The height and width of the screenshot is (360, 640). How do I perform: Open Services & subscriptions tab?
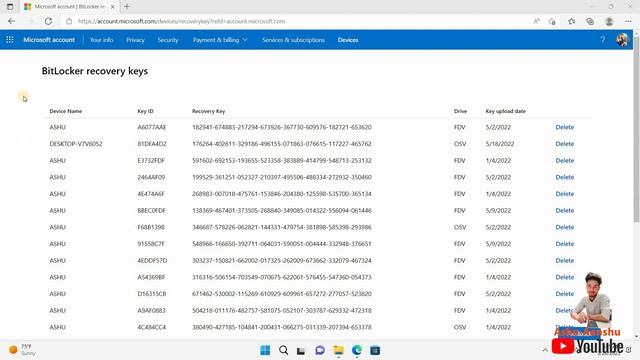tap(293, 40)
